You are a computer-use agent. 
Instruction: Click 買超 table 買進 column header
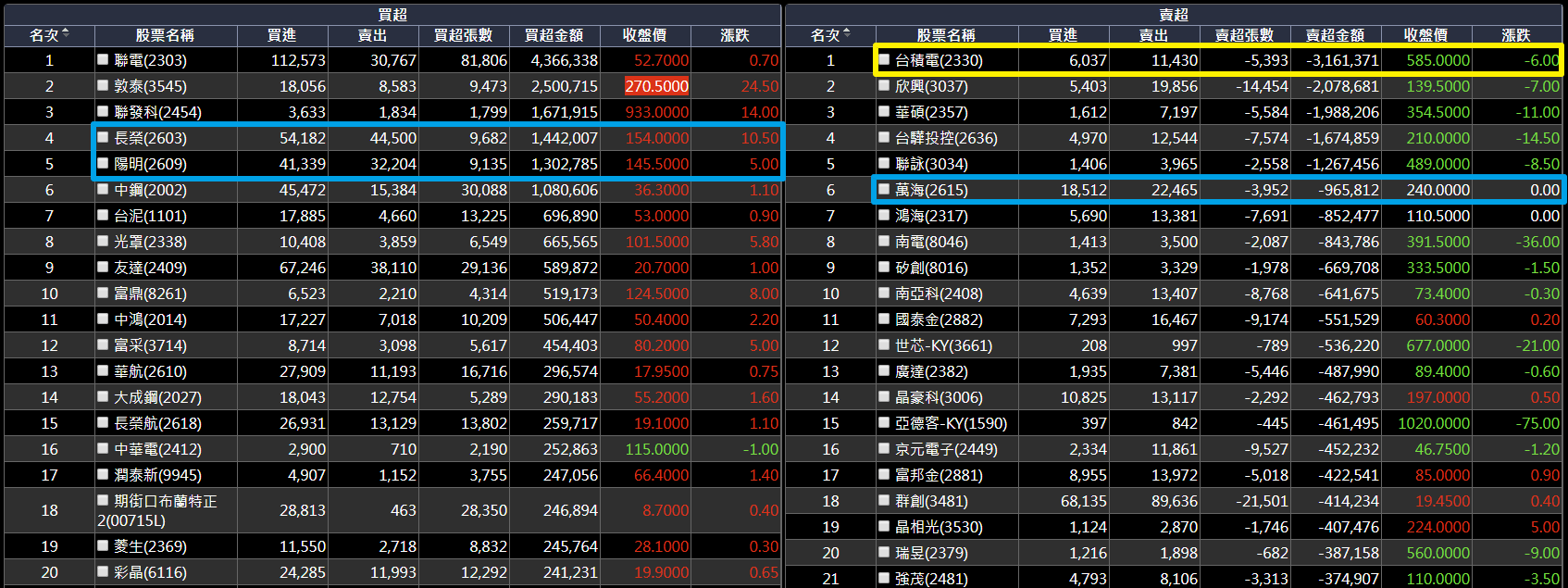[281, 34]
